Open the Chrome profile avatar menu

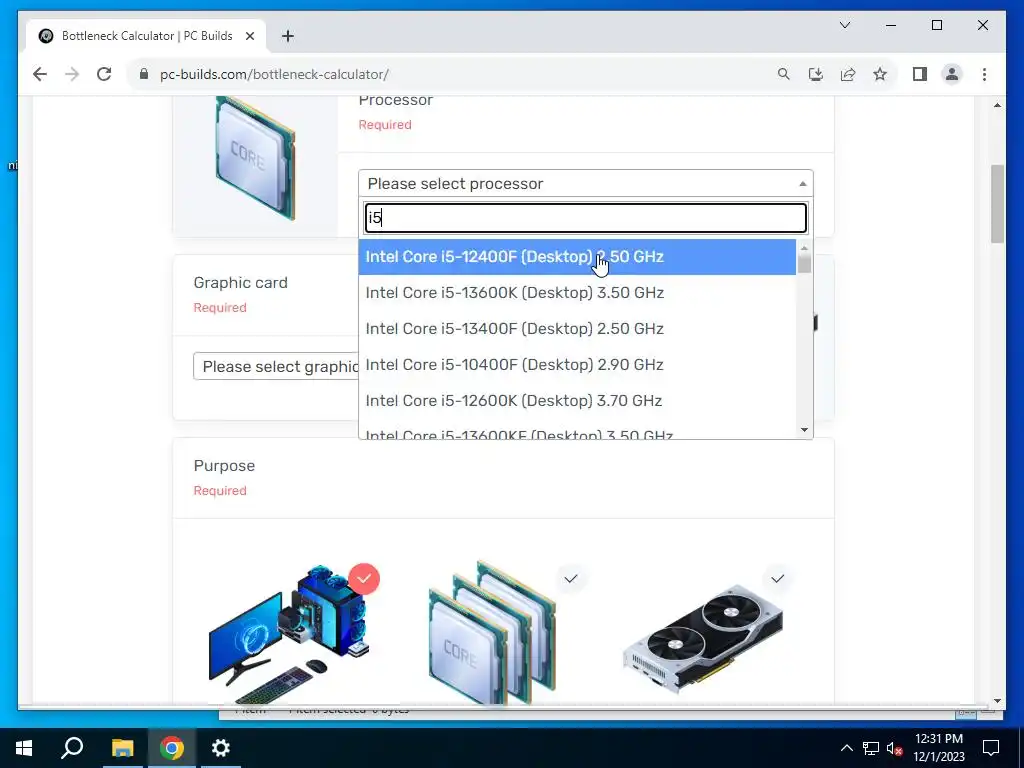[x=952, y=74]
